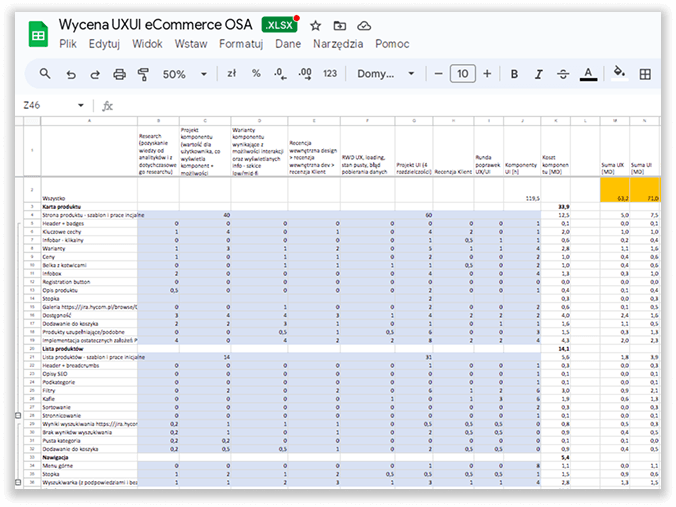Image resolution: width=676 pixels, height=507 pixels.
Task: Select the 'Karta produktu' section cell
Action: point(89,207)
